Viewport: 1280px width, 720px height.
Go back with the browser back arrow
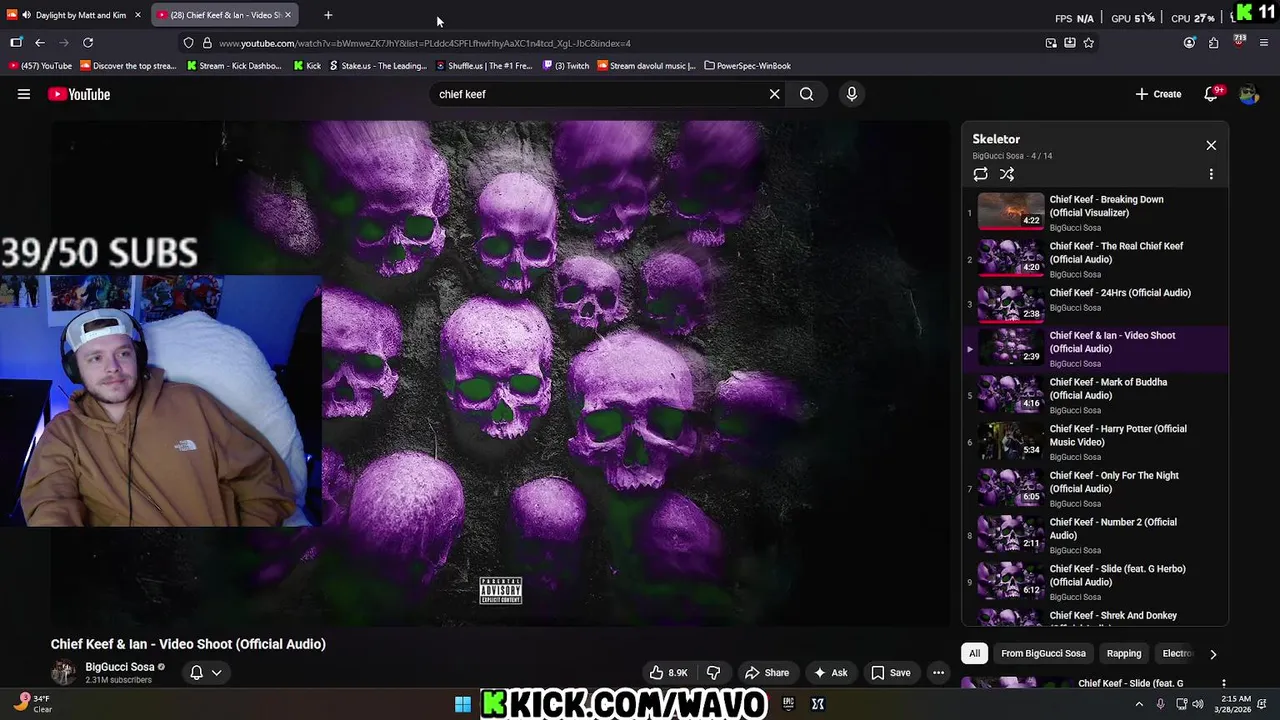[x=40, y=43]
